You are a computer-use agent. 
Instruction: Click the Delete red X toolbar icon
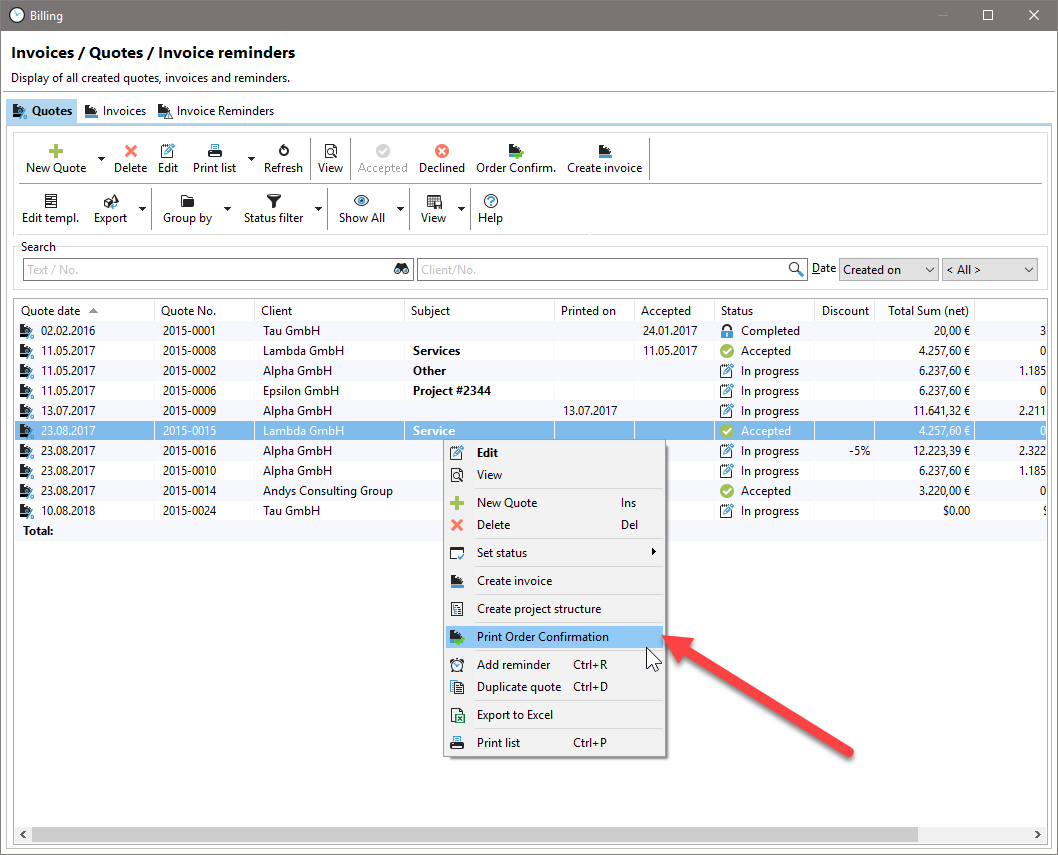click(131, 150)
